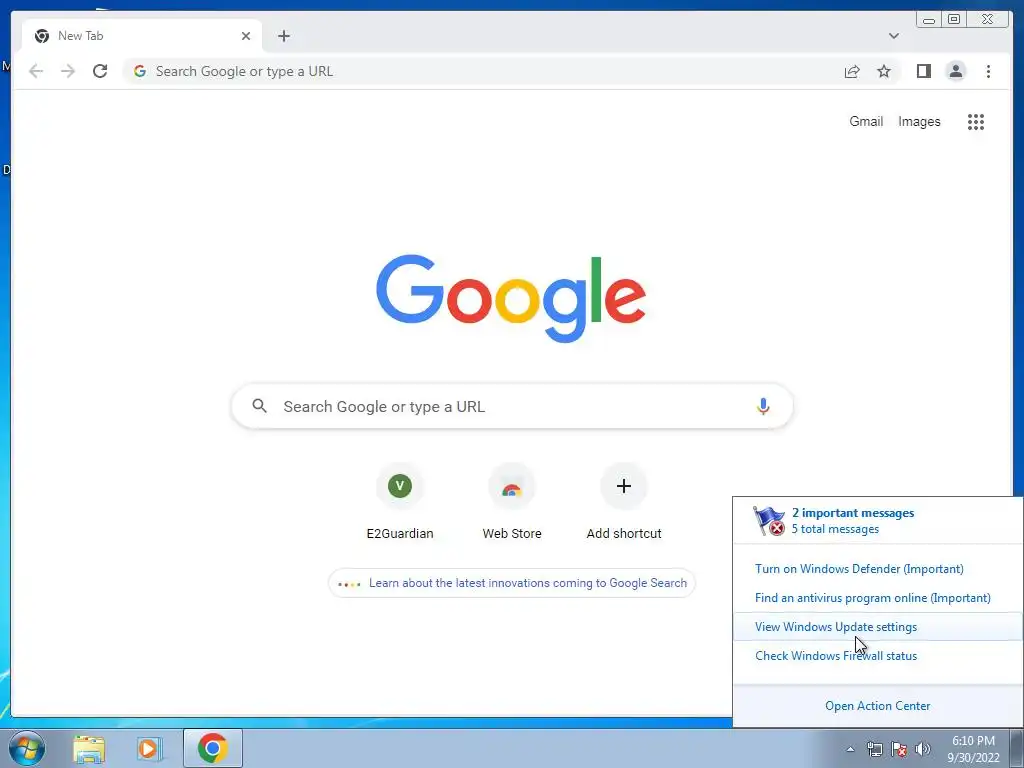Open the Google apps grid
This screenshot has width=1024, height=768.
pos(976,121)
